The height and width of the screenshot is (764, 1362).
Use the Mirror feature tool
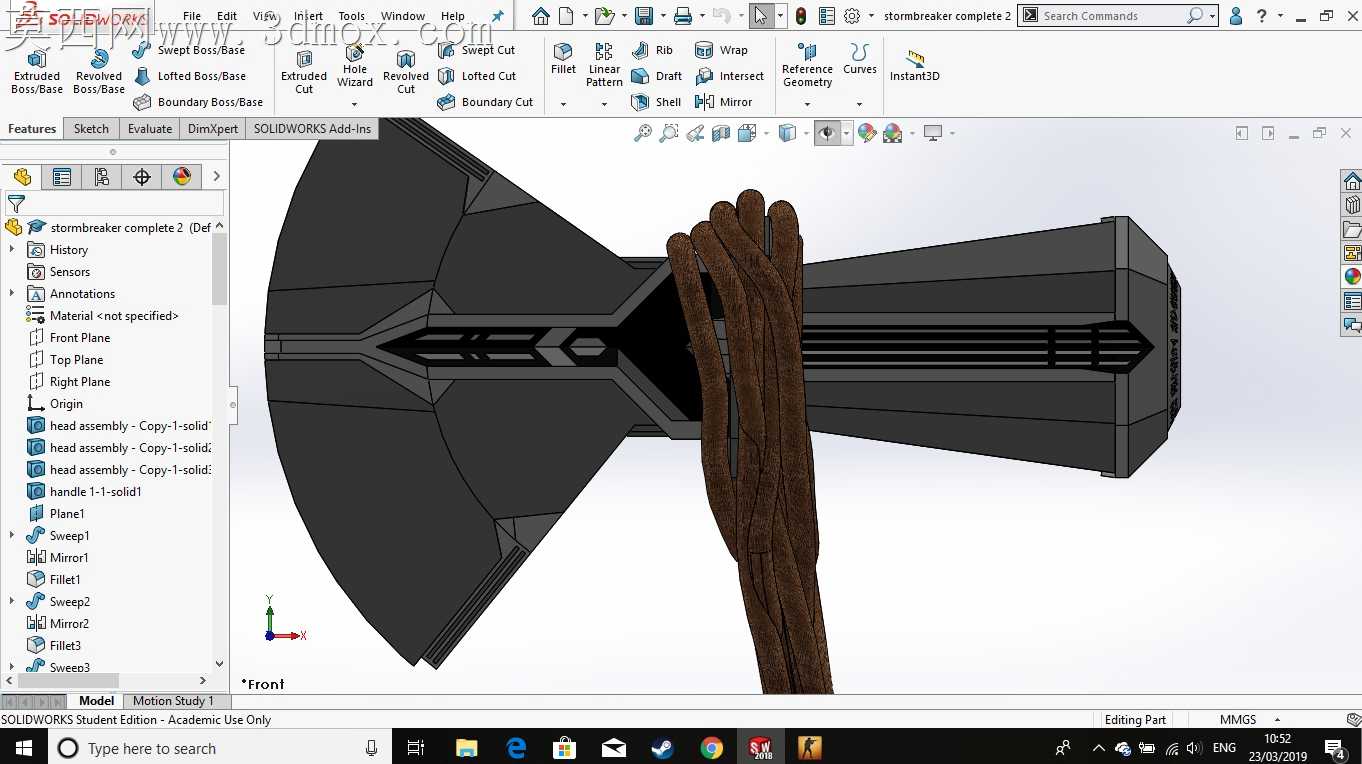723,102
